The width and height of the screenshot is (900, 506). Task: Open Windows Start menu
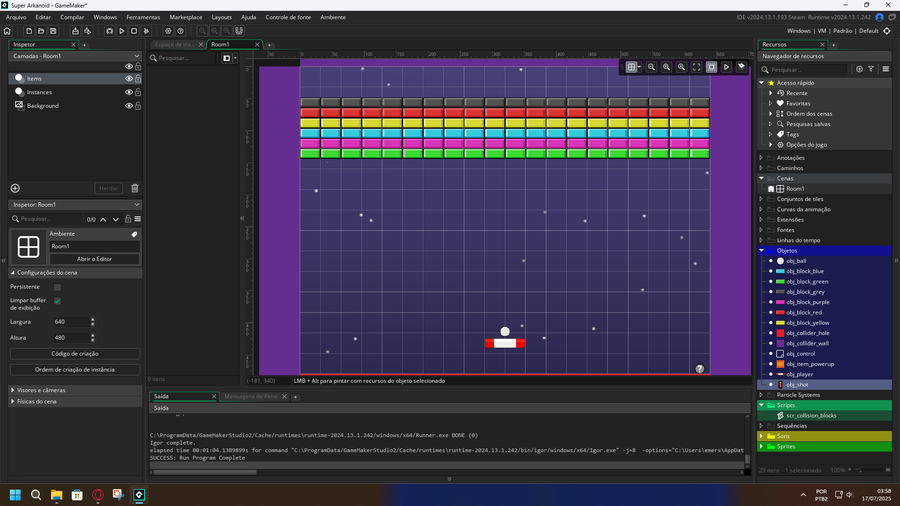[15, 495]
